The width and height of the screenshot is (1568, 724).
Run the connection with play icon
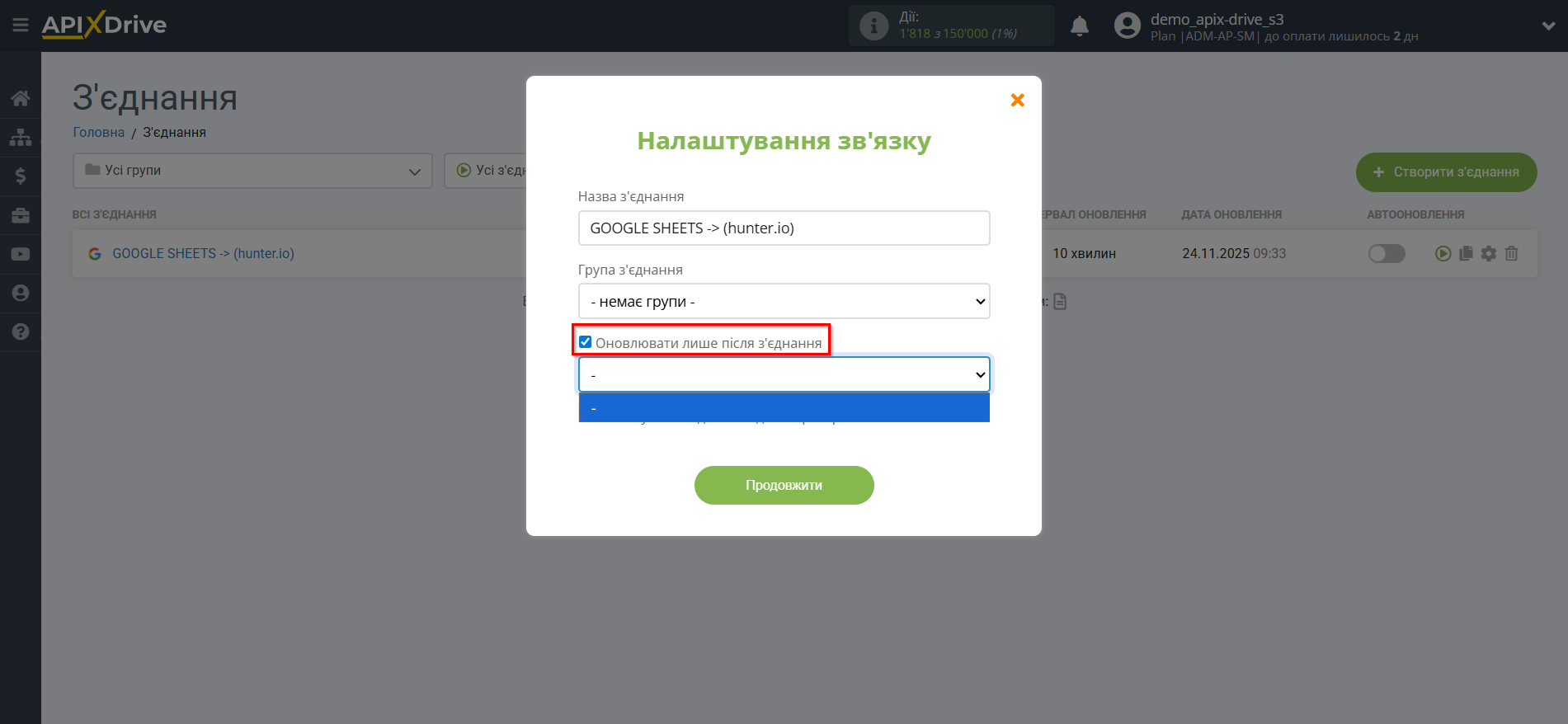1443,253
